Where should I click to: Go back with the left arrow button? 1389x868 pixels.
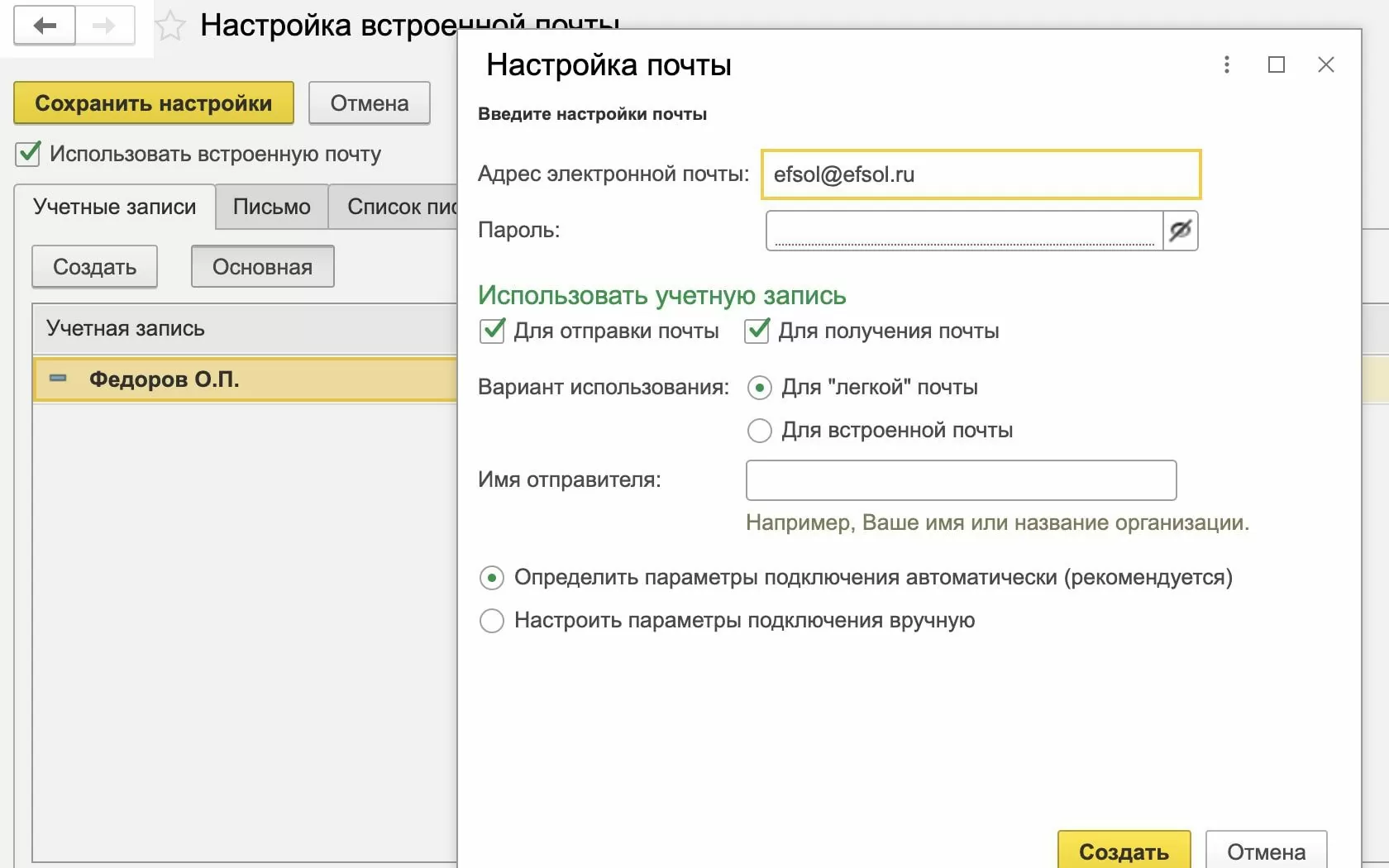(x=45, y=26)
